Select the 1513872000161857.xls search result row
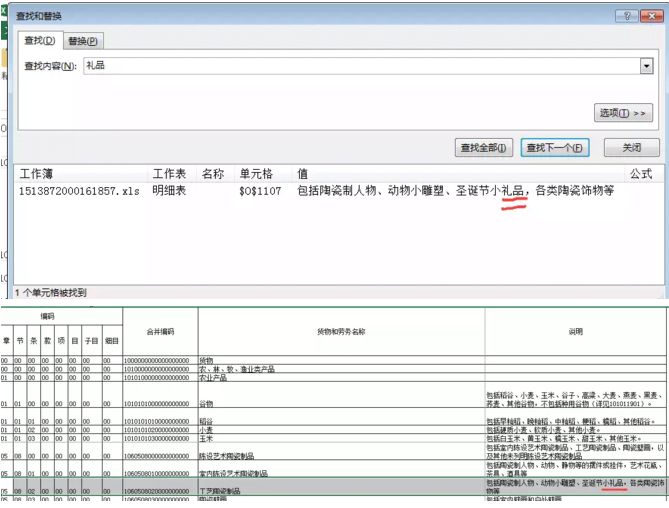Viewport: 669px width, 508px height. click(68, 190)
